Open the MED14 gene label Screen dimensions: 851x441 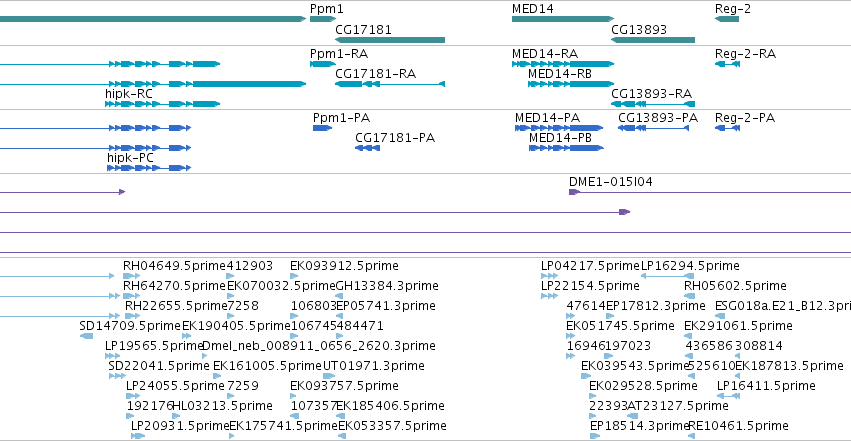pyautogui.click(x=532, y=9)
